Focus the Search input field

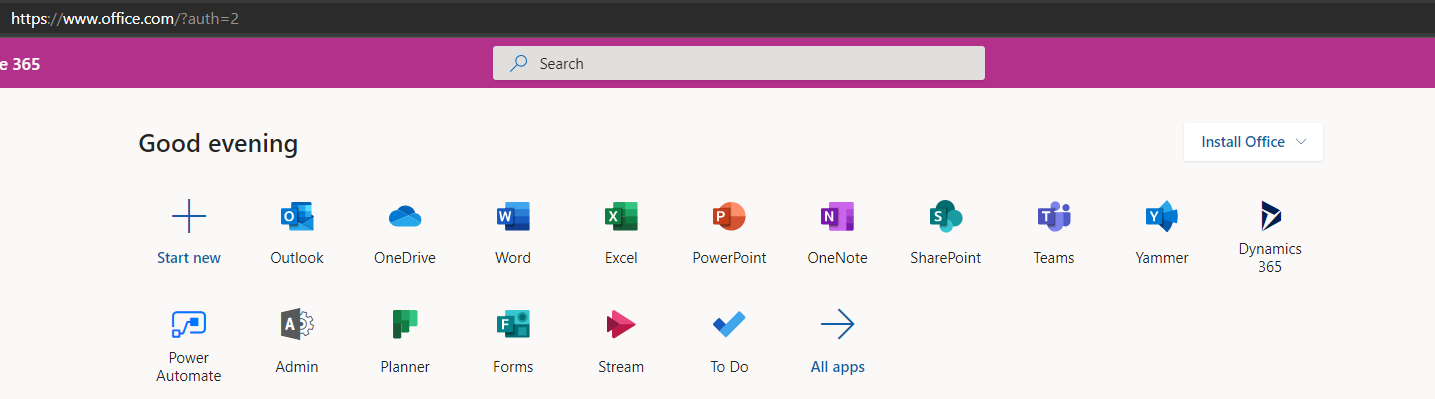click(x=739, y=63)
